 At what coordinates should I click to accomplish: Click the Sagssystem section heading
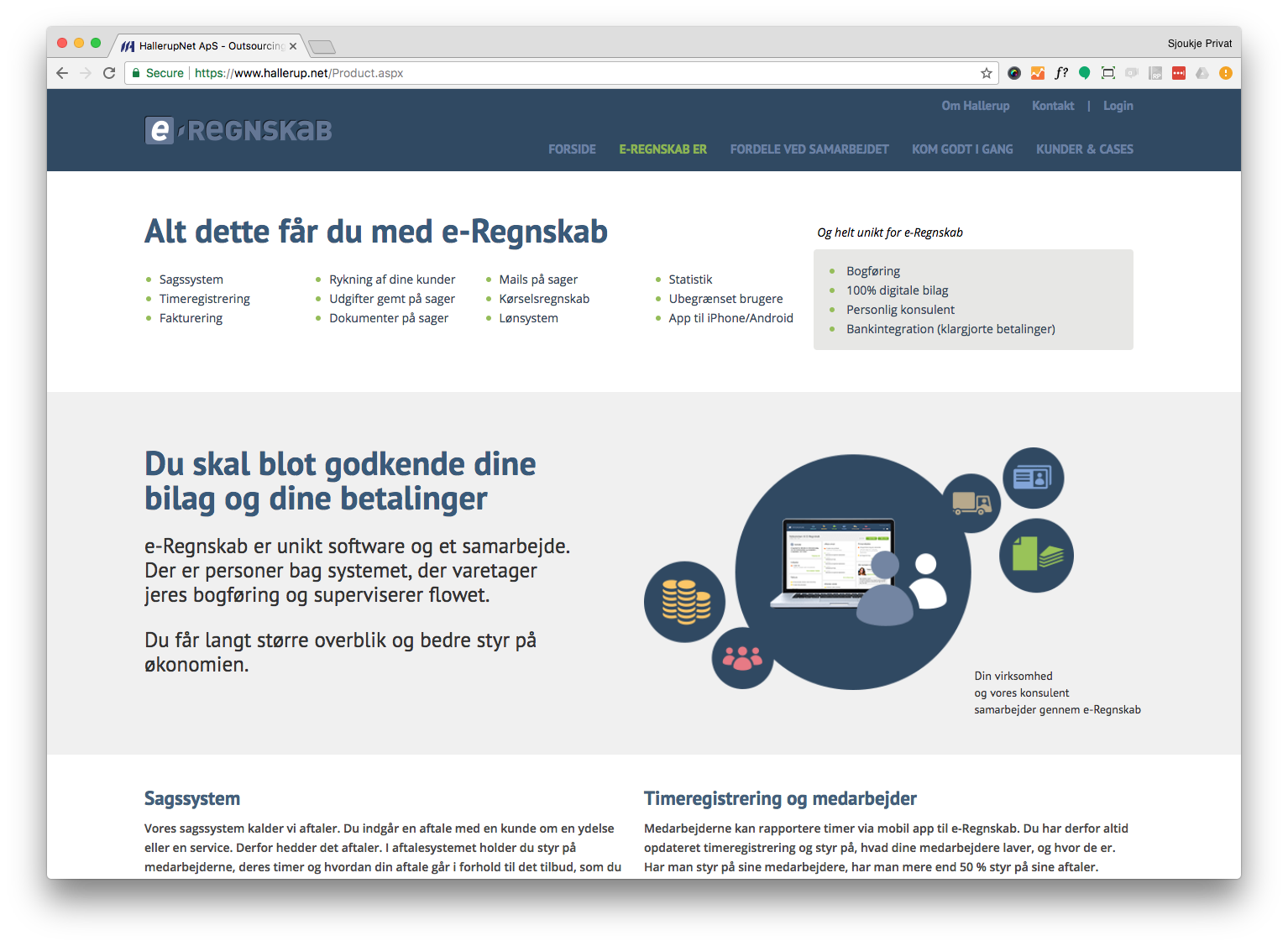pos(192,798)
